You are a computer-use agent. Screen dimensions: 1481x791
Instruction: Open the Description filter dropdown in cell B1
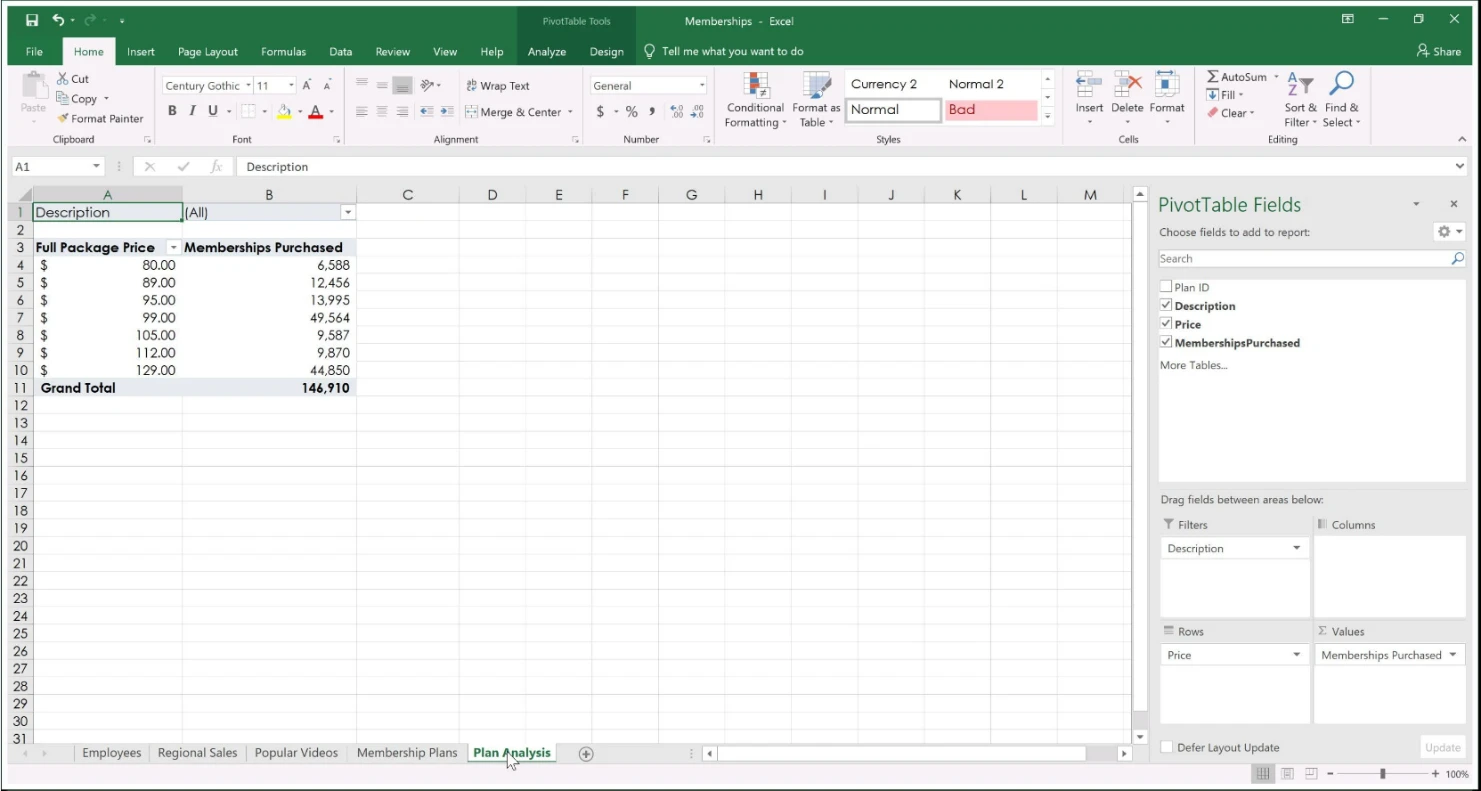pos(347,212)
